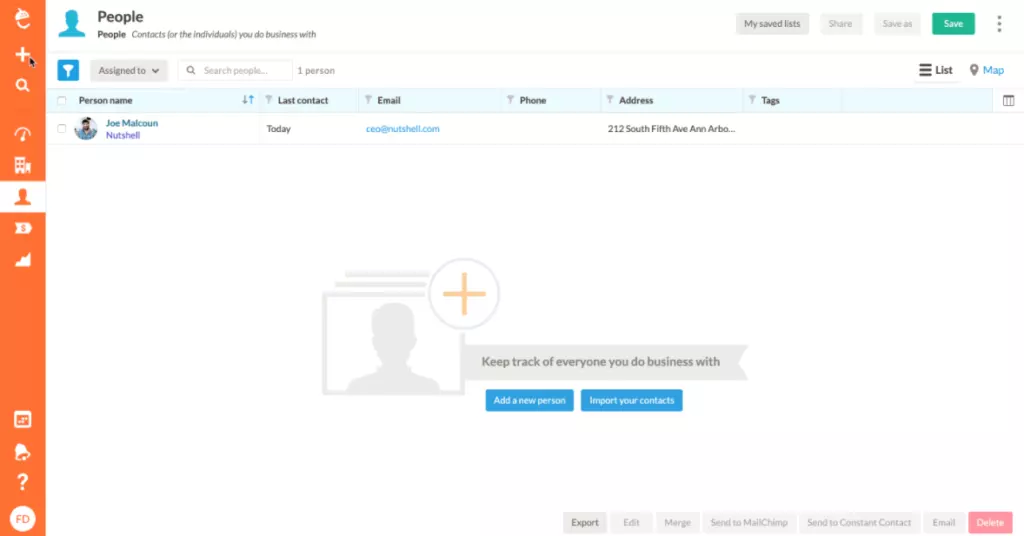Open the Nutshell logo home icon

[23, 18]
